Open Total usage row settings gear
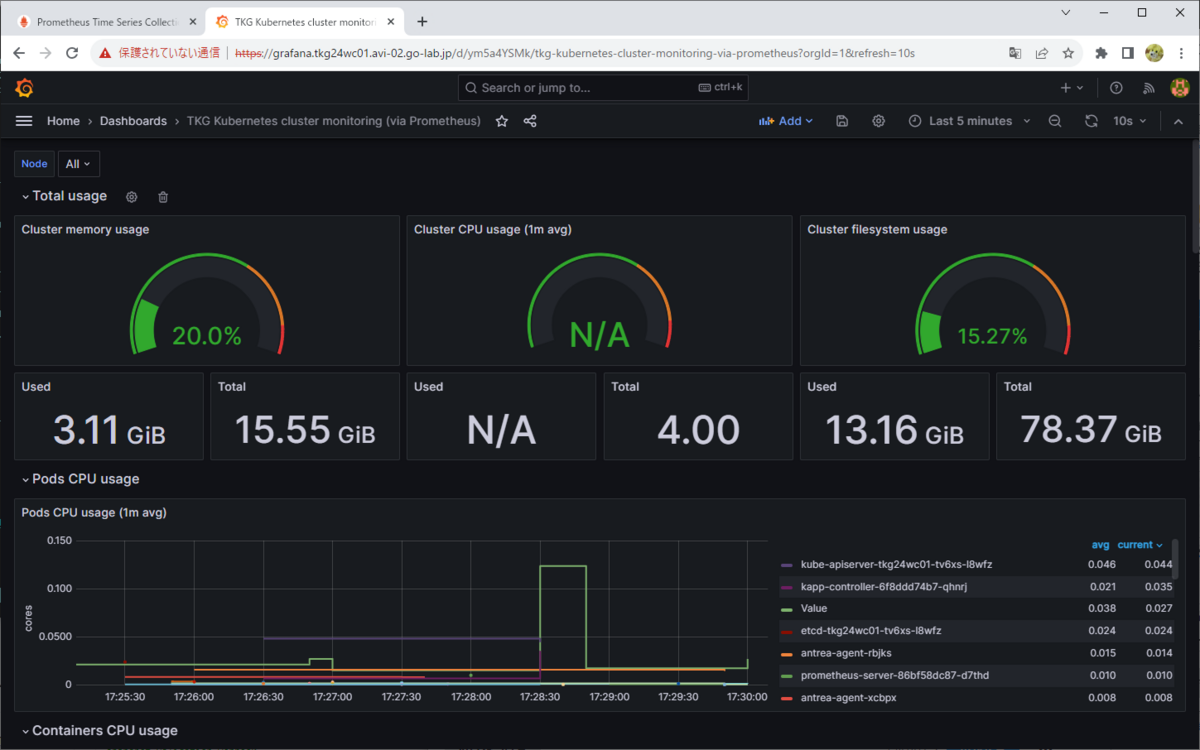 click(x=131, y=197)
